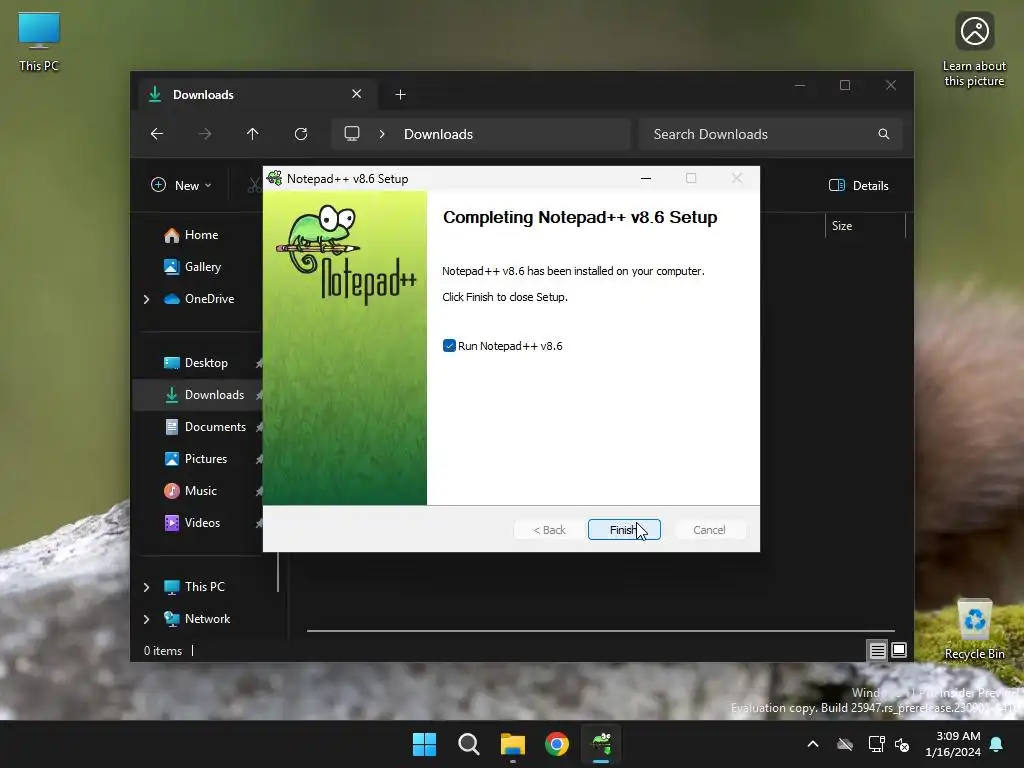Launch Google Chrome from the taskbar
Viewport: 1024px width, 768px height.
557,744
